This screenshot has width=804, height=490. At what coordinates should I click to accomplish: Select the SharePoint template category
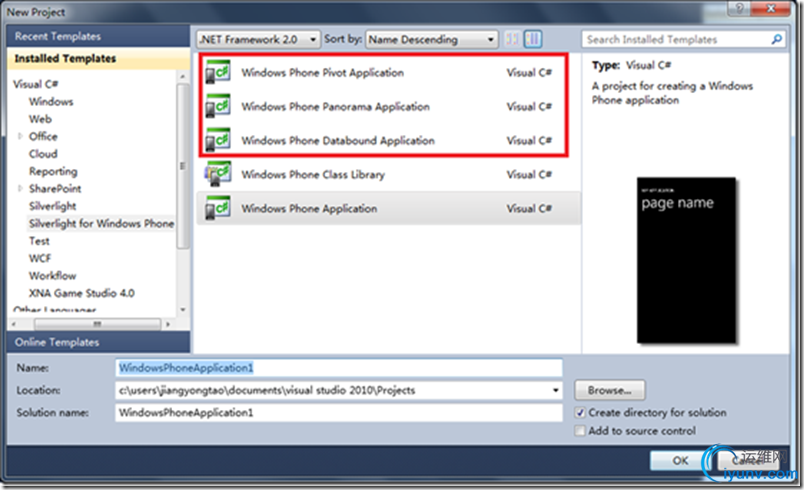coord(55,189)
